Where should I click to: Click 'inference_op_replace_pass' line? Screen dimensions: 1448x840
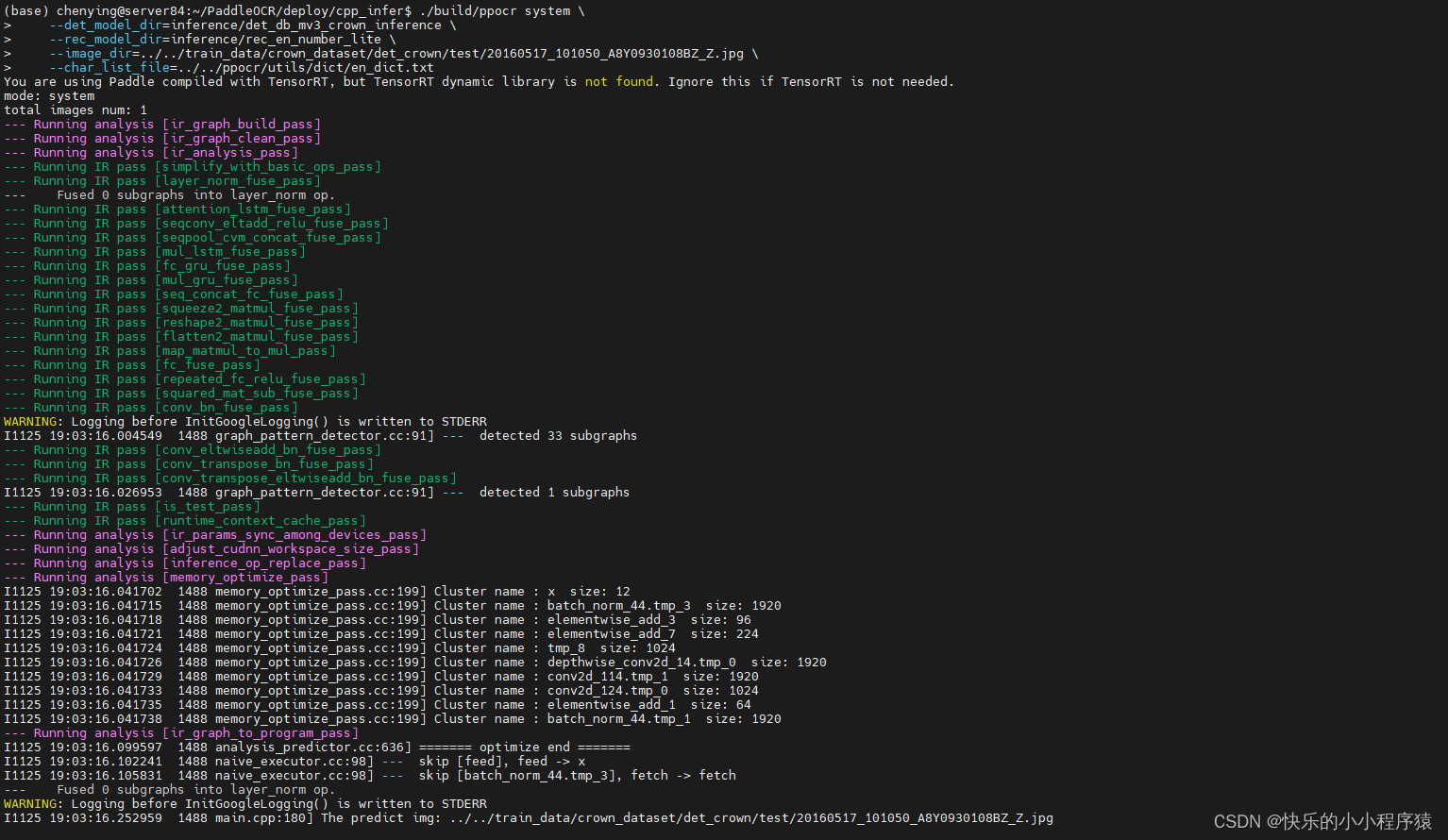[x=185, y=563]
